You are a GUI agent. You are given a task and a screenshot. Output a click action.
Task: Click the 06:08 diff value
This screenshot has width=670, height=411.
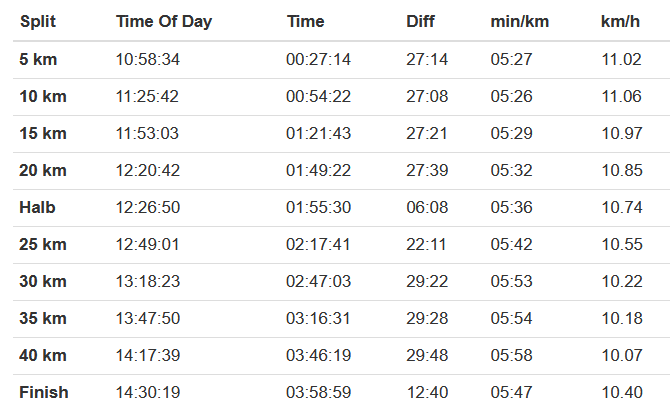424,208
